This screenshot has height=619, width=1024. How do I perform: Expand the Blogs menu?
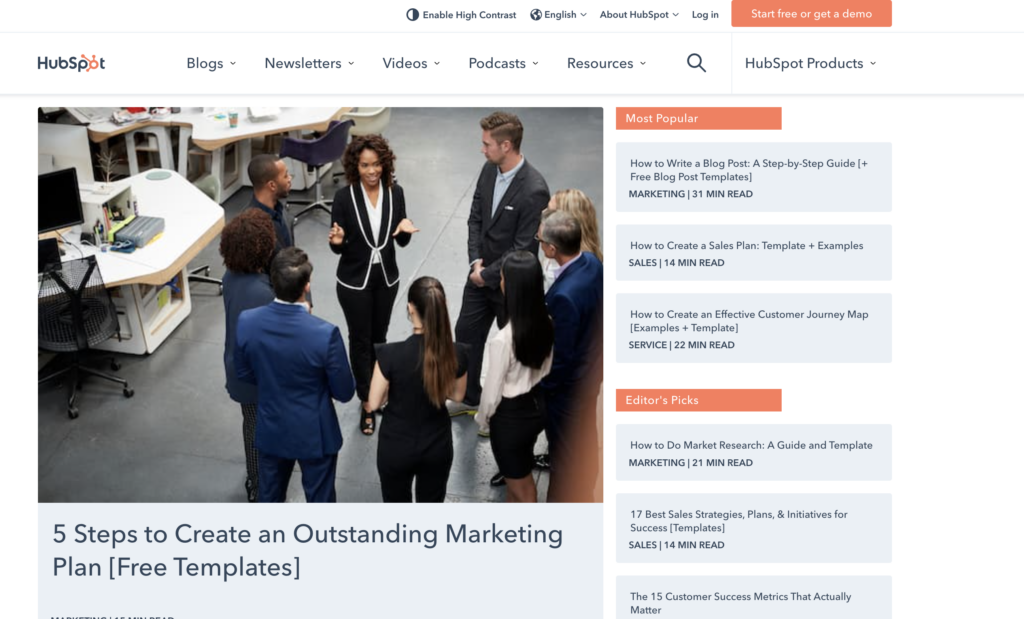211,63
